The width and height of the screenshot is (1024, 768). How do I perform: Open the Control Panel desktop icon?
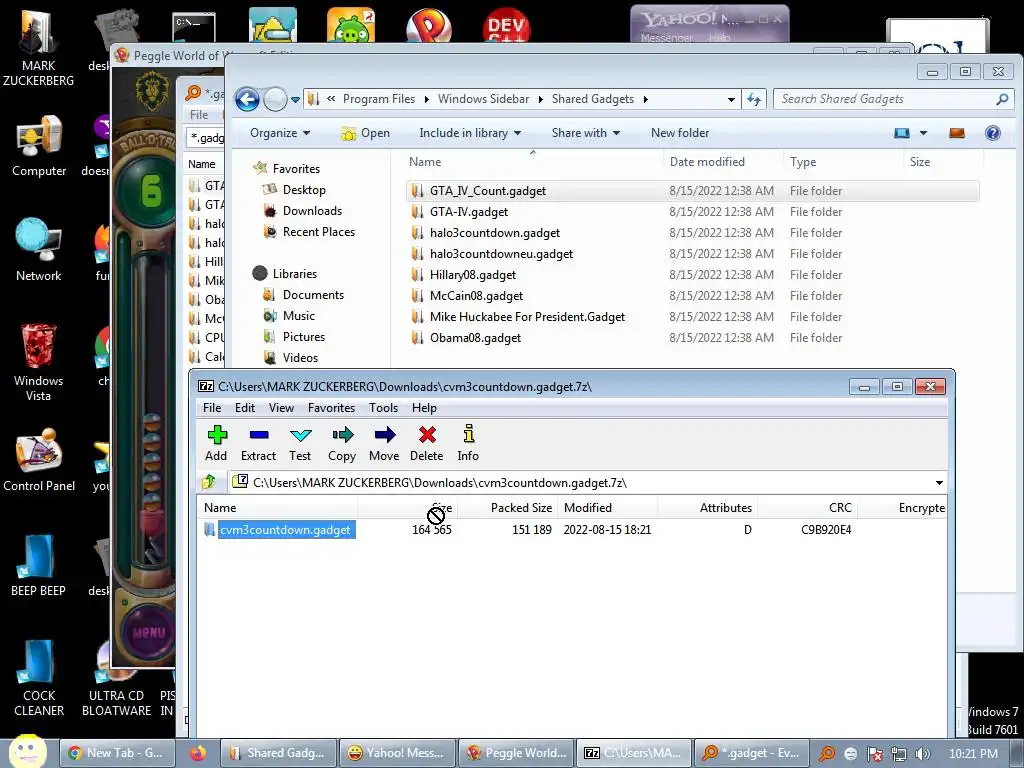[x=39, y=460]
